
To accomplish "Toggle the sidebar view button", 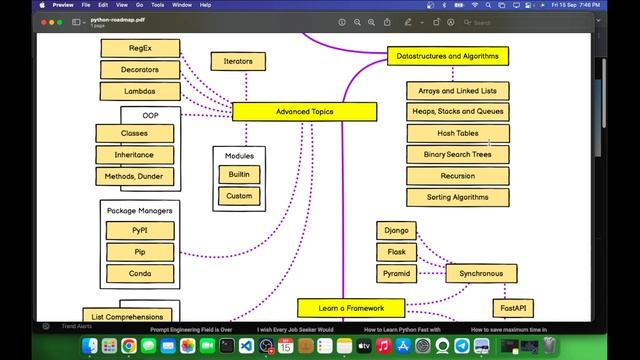I will pos(76,22).
